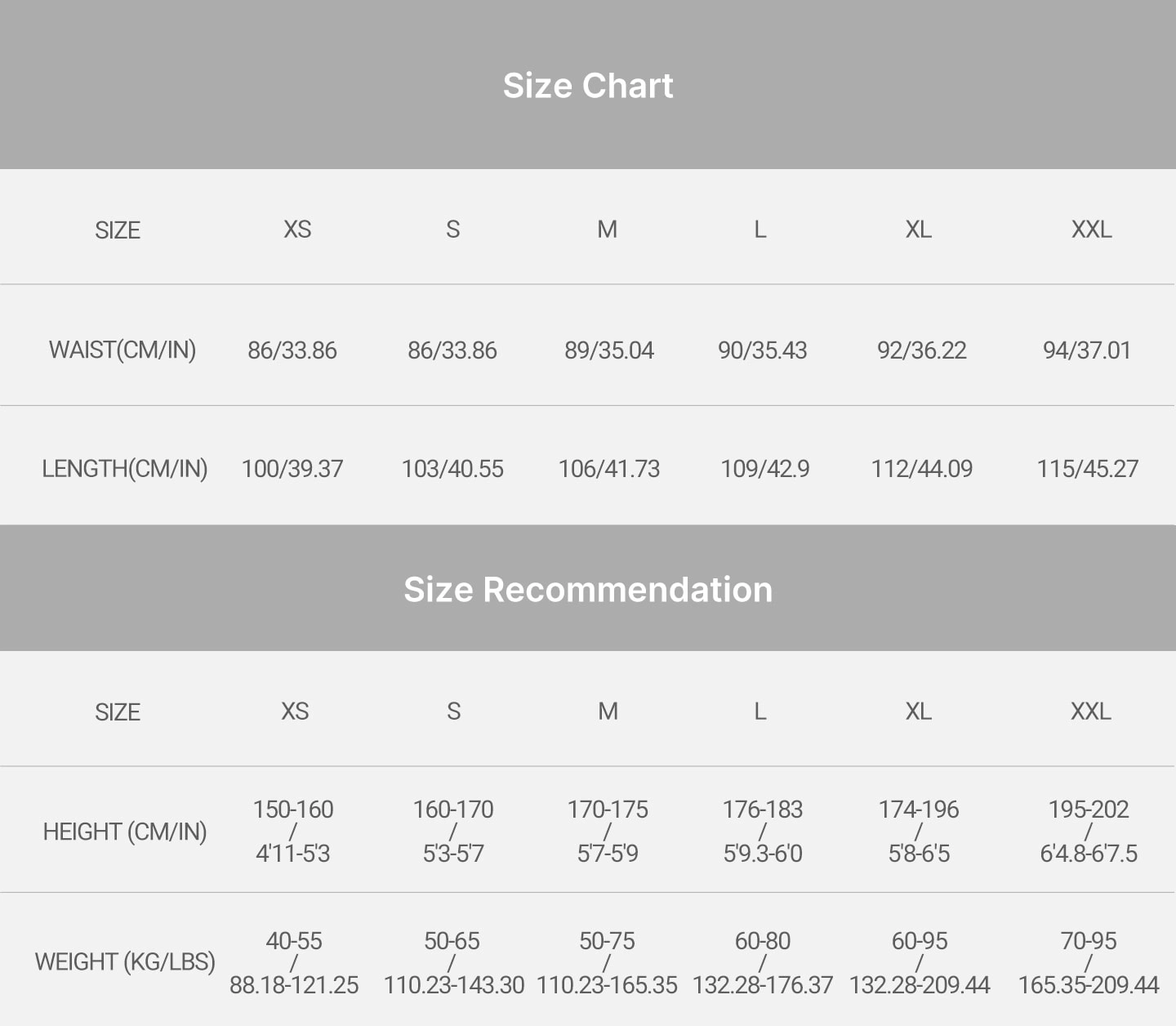Click weight range 50-65 for size S
This screenshot has height=1026, width=1176.
[x=452, y=941]
